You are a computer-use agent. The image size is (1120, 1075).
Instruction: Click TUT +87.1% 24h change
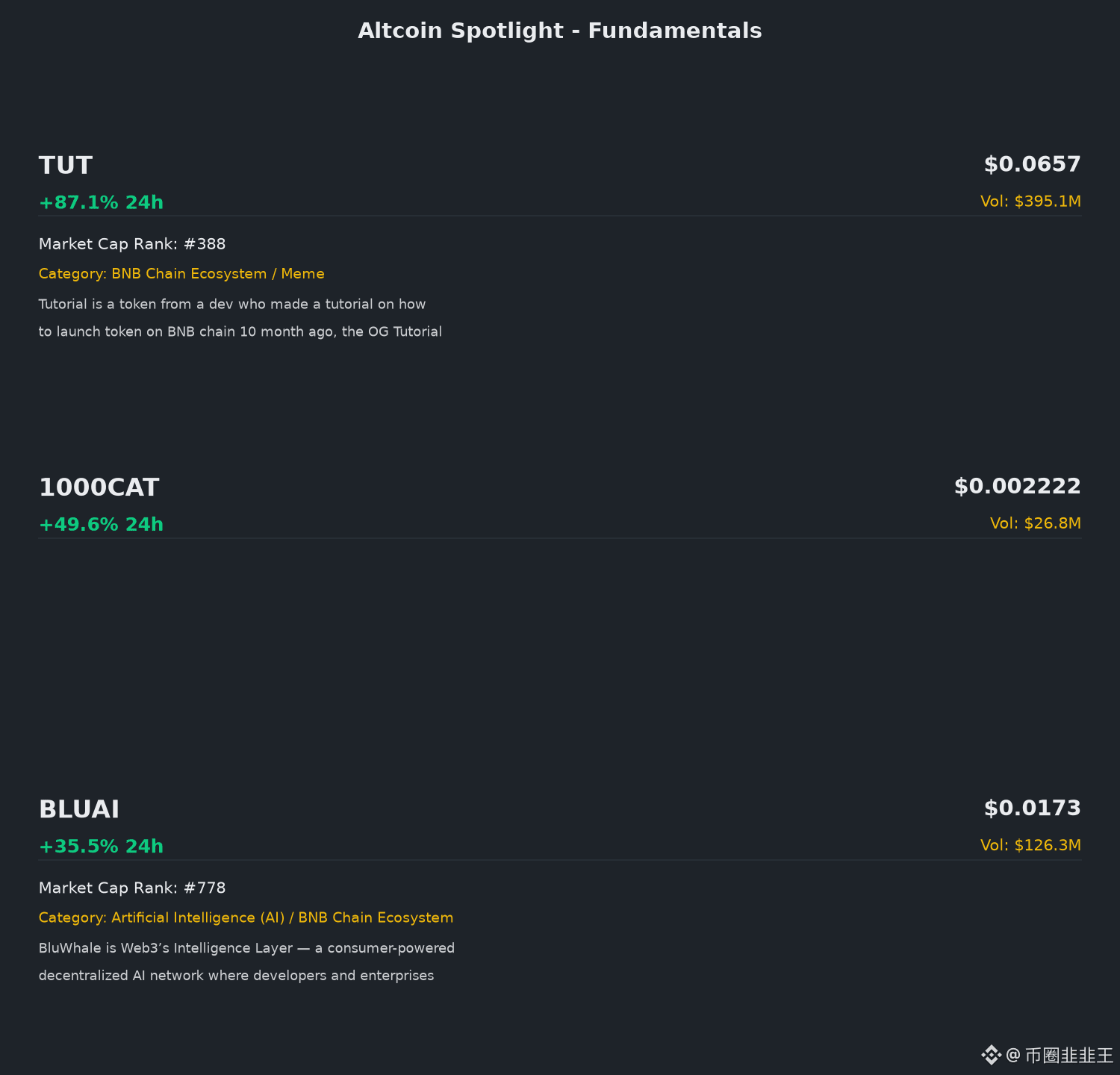101,202
